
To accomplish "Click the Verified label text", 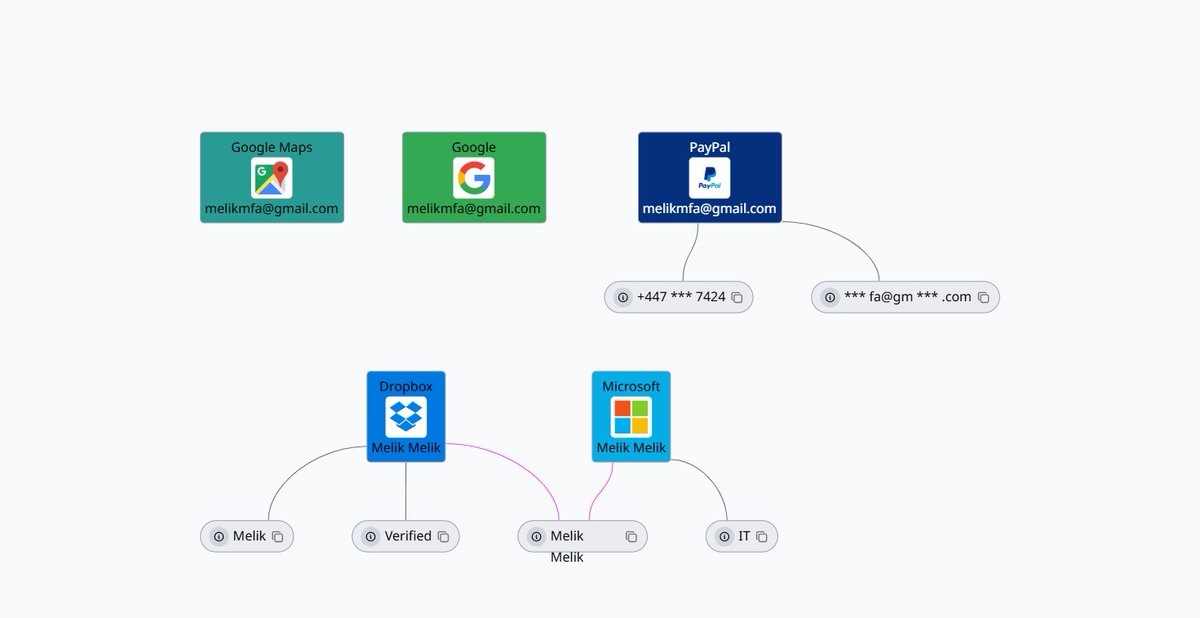I will tap(408, 536).
